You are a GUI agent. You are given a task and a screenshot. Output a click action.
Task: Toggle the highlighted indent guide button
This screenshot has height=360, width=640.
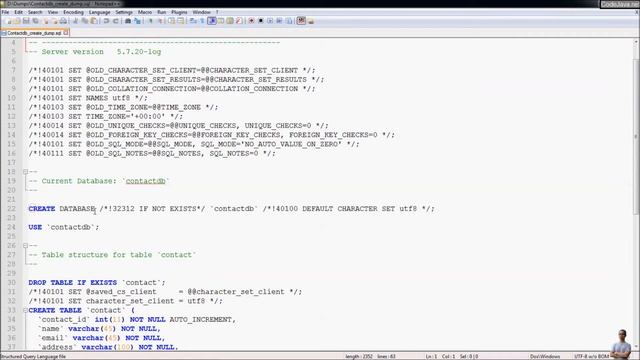click(x=212, y=21)
